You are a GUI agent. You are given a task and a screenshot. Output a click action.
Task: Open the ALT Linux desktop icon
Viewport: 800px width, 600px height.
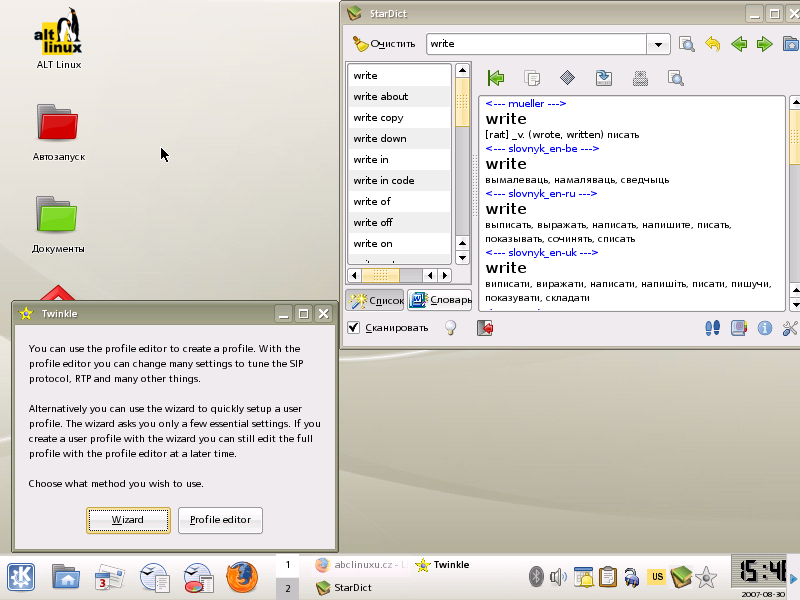59,39
